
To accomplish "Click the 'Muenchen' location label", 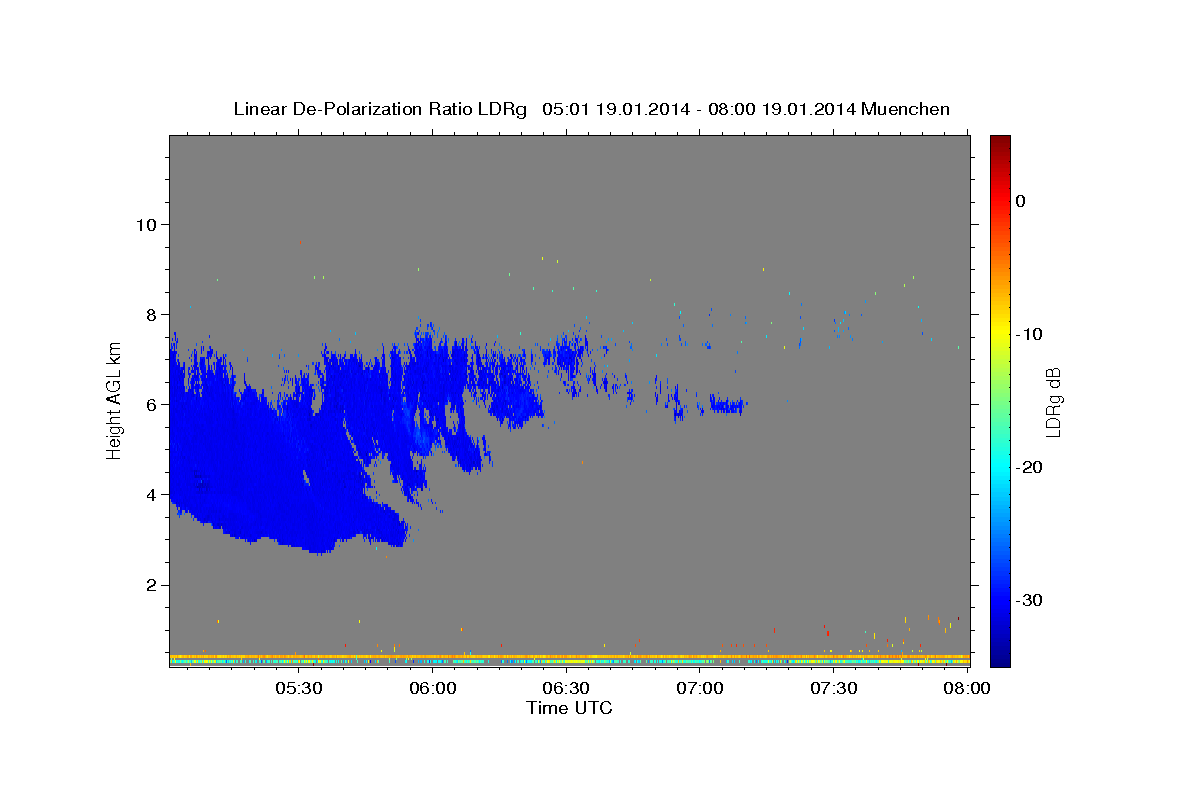I will point(906,109).
